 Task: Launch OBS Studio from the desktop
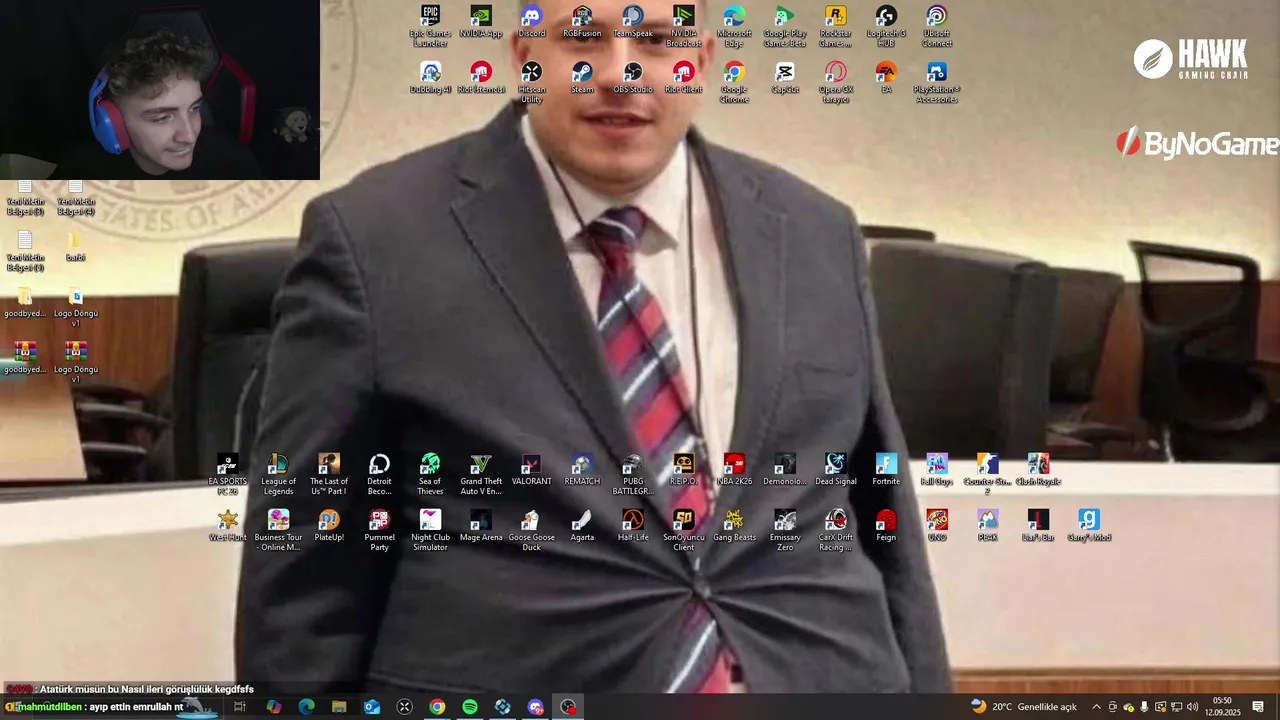click(x=633, y=78)
